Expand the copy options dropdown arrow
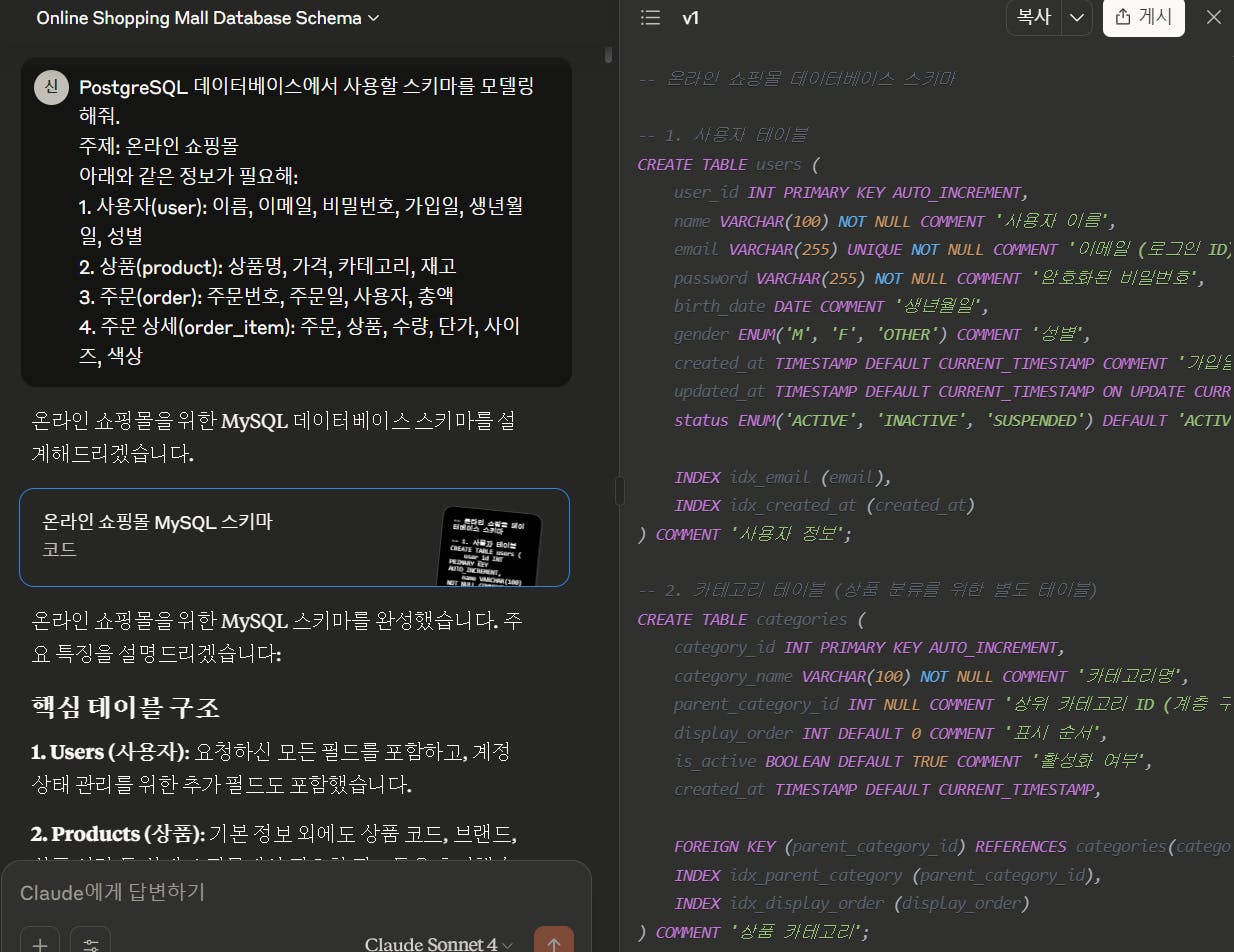 coord(1077,17)
